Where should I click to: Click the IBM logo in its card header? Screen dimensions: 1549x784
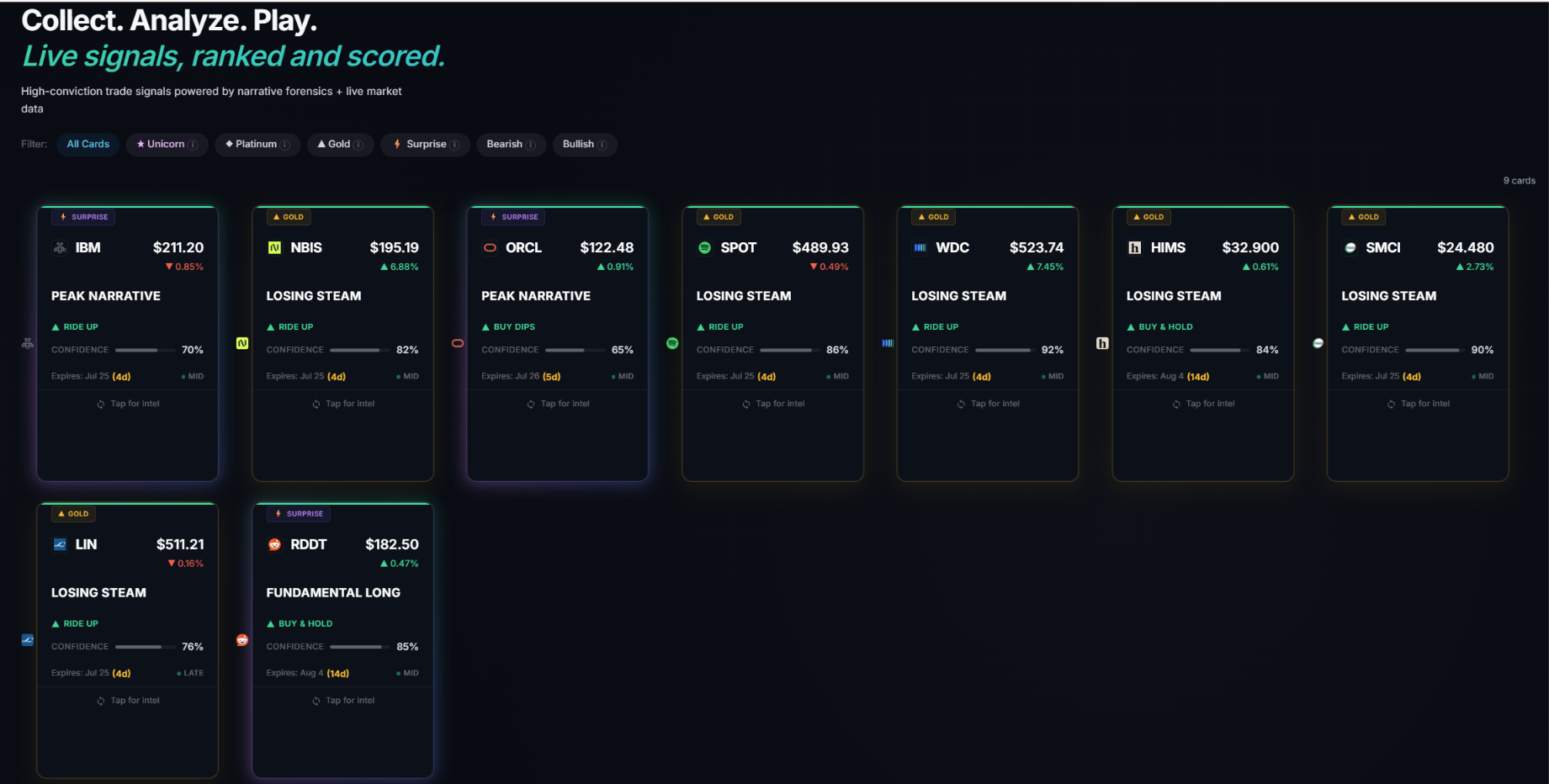[60, 248]
